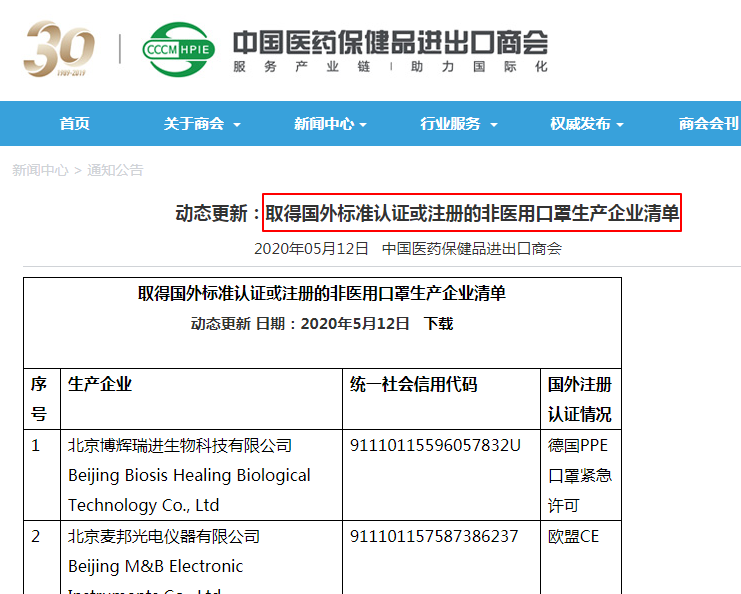Select company 北京麦邦光电仪器有限公司
The height and width of the screenshot is (594, 741).
[164, 536]
